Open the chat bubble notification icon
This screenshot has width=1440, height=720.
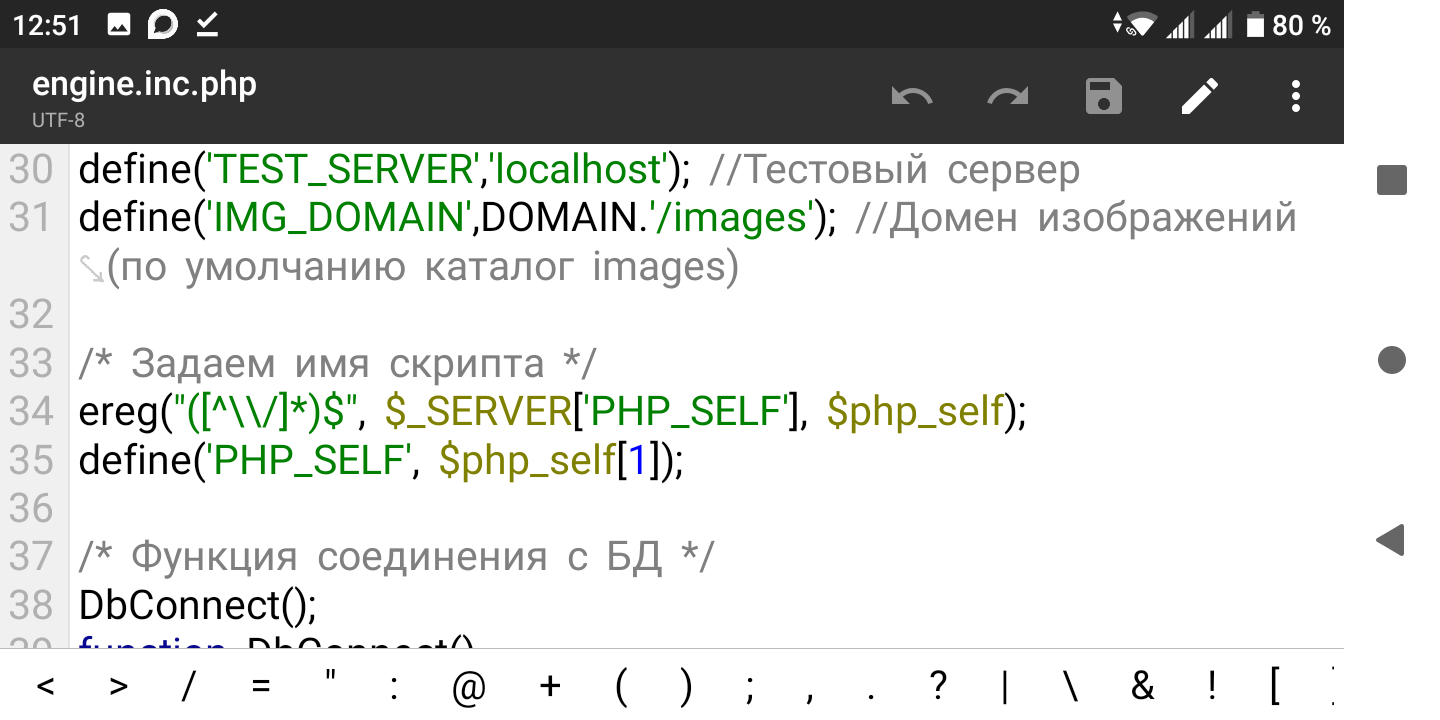tap(162, 25)
